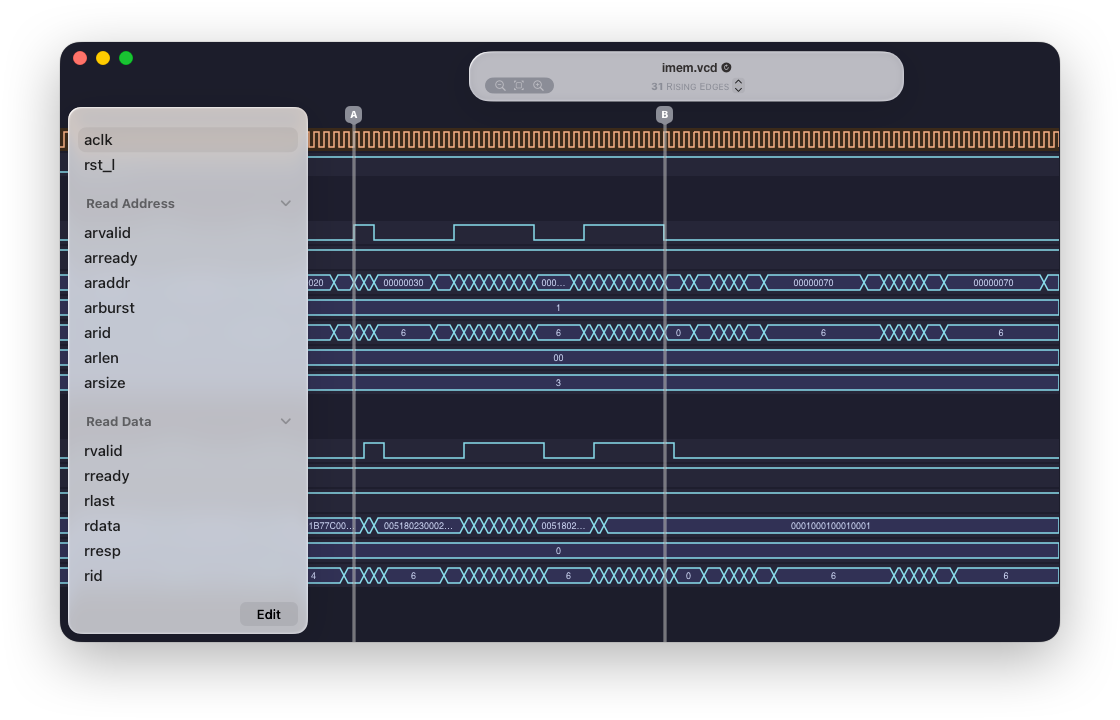The image size is (1120, 720).
Task: Select cursor marker B
Action: click(664, 114)
